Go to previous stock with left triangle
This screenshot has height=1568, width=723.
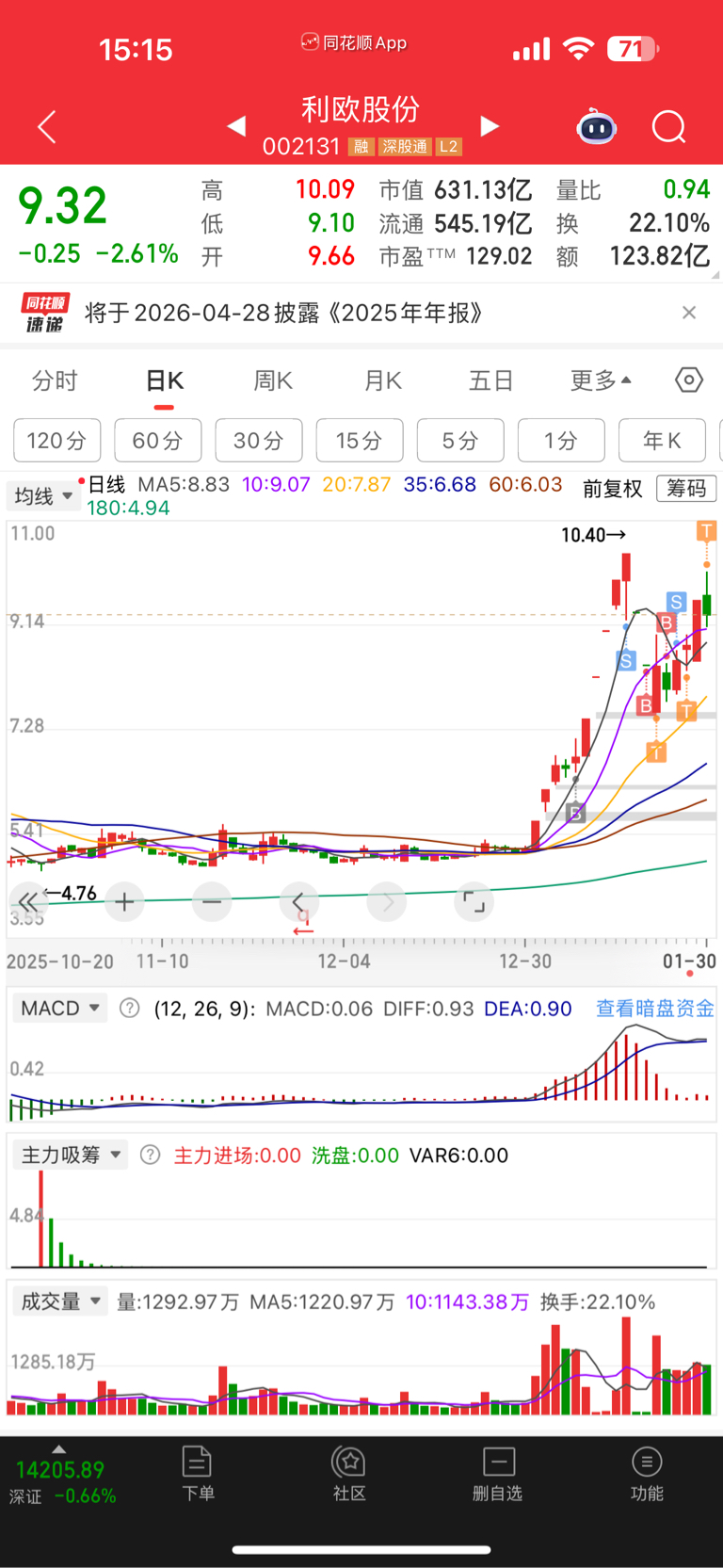(x=236, y=126)
